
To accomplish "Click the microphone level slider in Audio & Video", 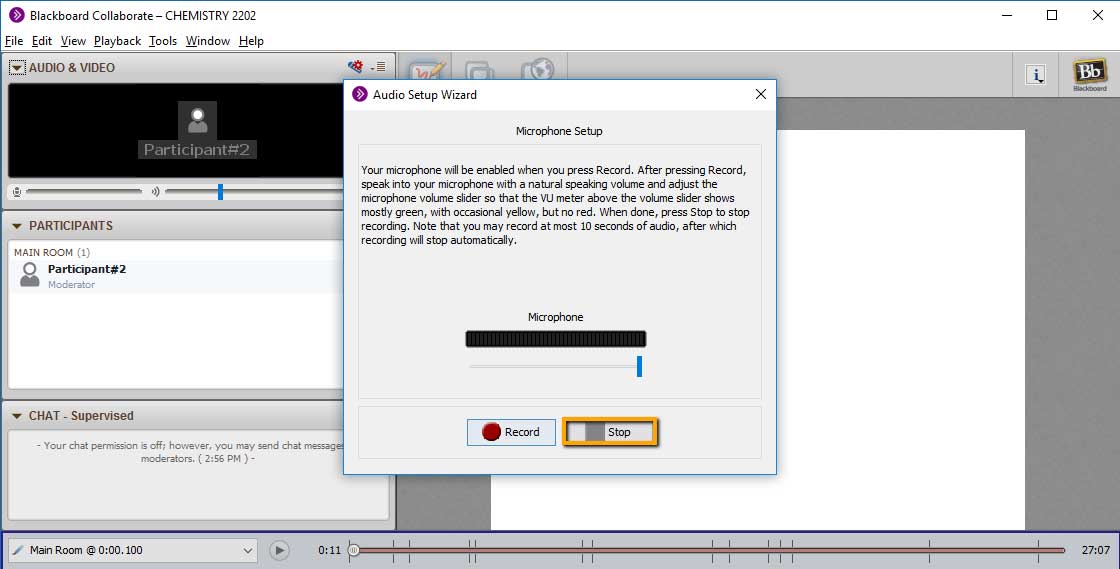I will (84, 191).
